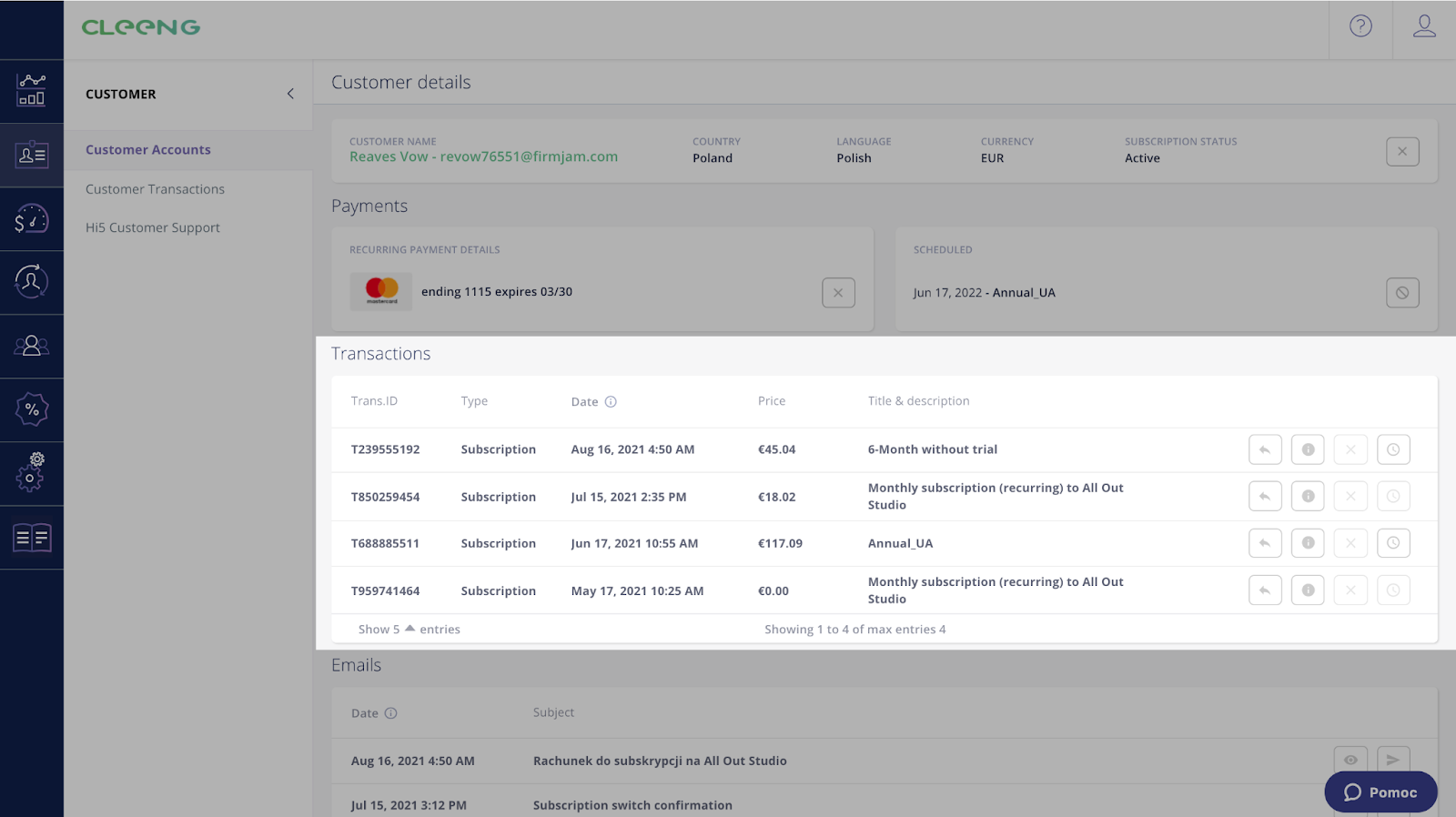Image resolution: width=1456 pixels, height=817 pixels.
Task: Click the Trans.ID column header
Action: click(374, 401)
